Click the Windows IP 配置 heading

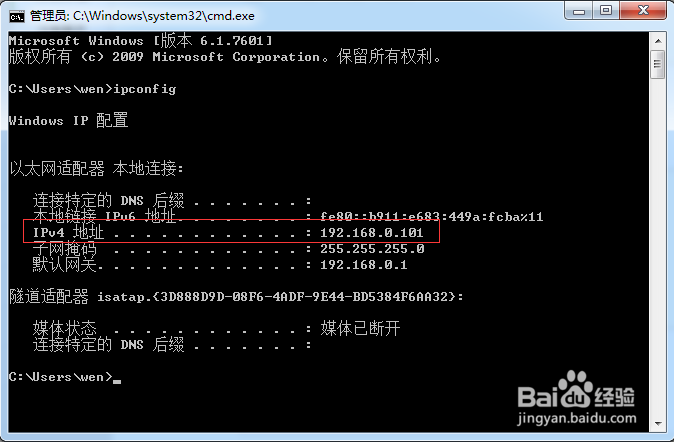[x=68, y=120]
